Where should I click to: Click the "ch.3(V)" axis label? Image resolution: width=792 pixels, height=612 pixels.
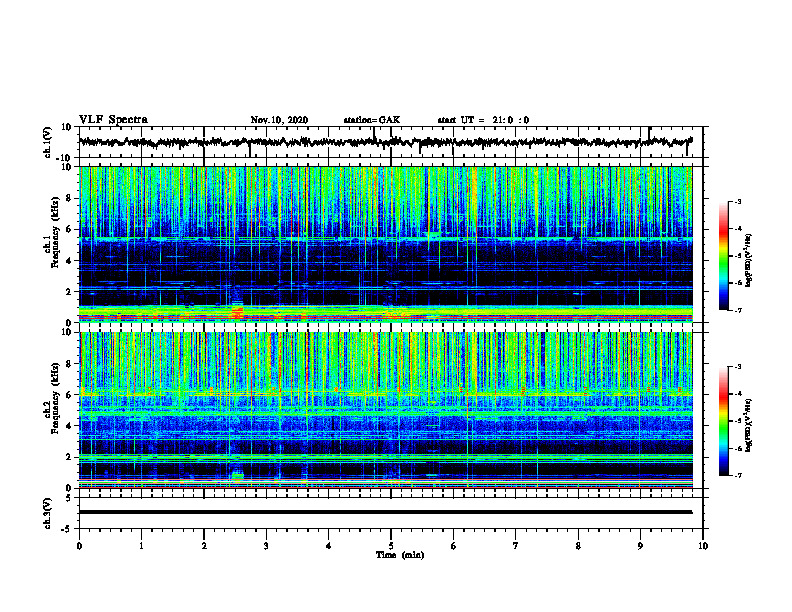[47, 513]
